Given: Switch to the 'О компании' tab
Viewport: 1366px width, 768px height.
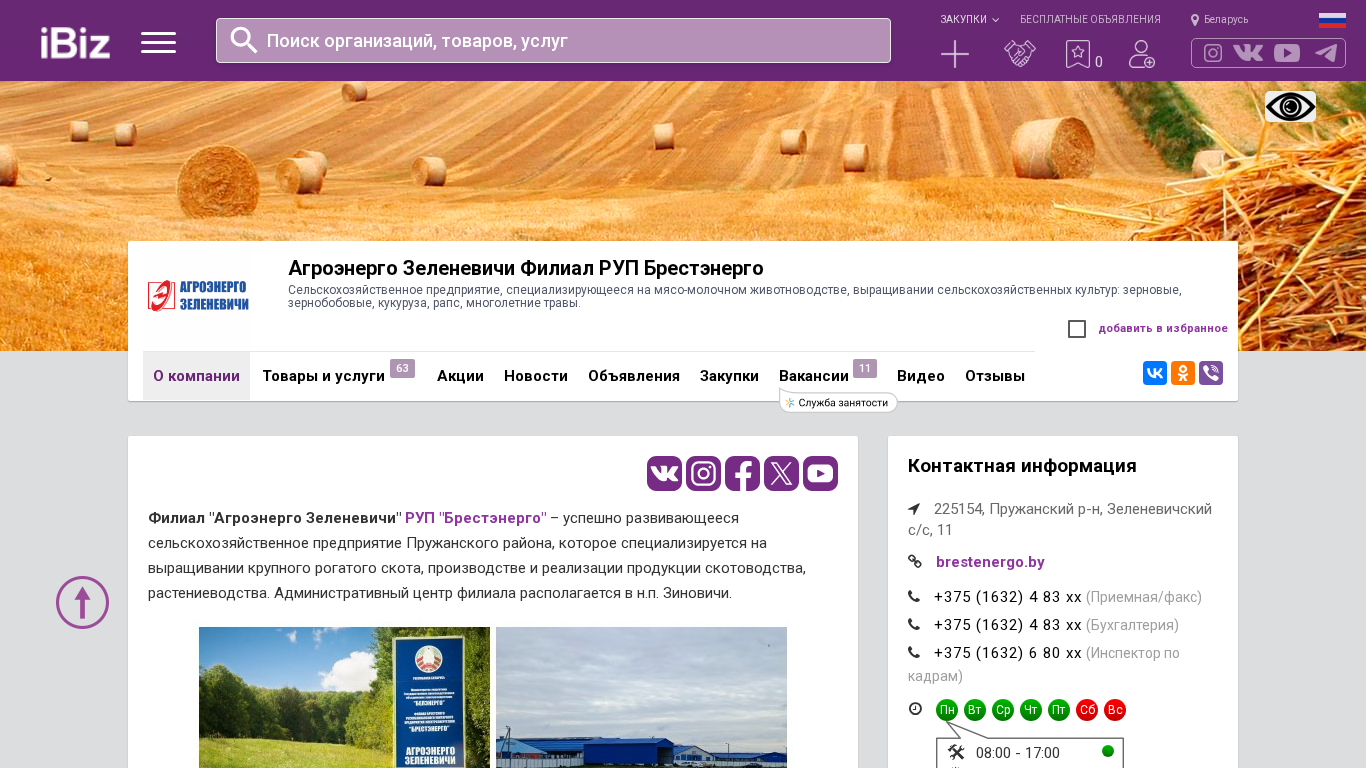Looking at the screenshot, I should click(x=196, y=376).
